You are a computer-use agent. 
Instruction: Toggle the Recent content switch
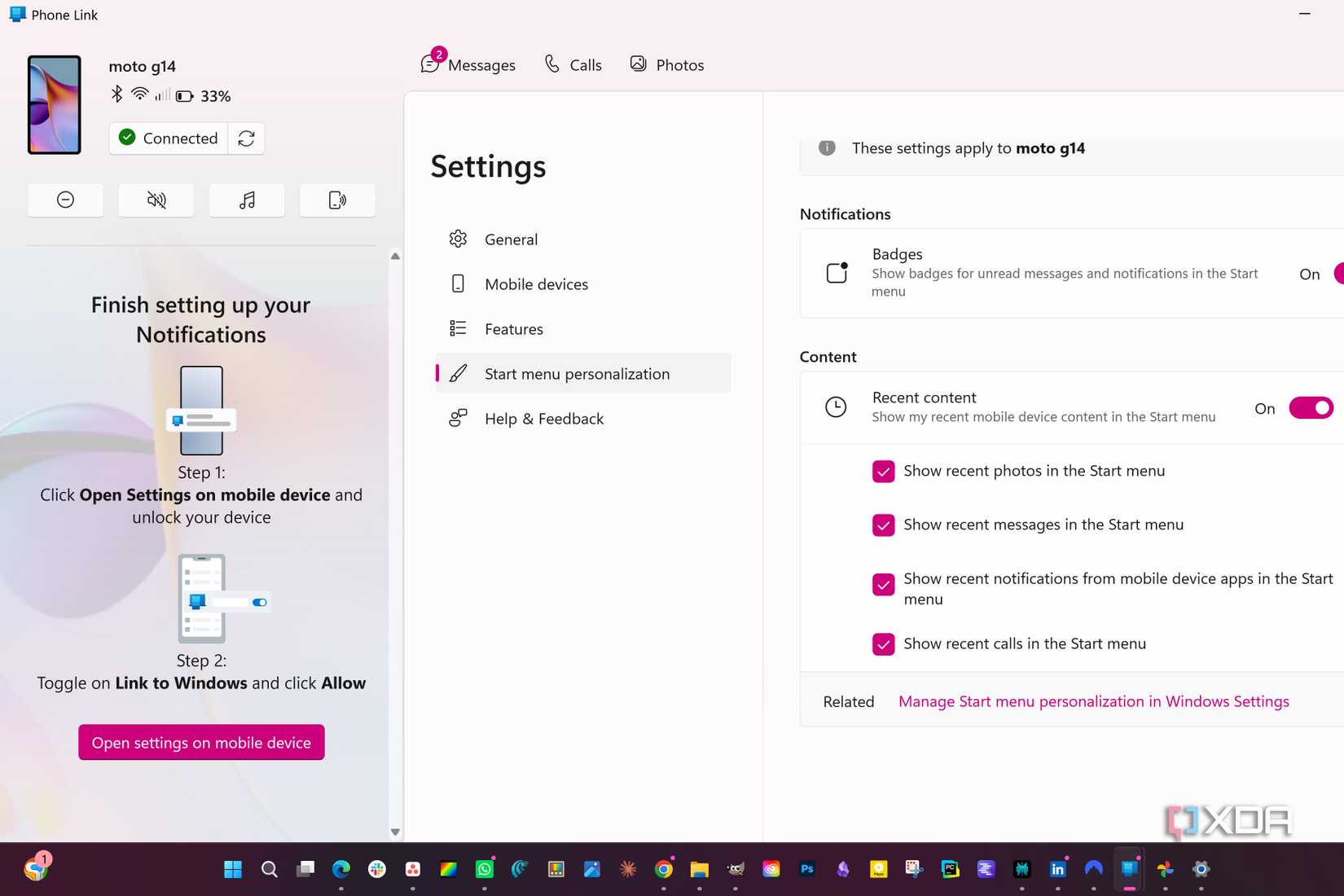[x=1311, y=408]
